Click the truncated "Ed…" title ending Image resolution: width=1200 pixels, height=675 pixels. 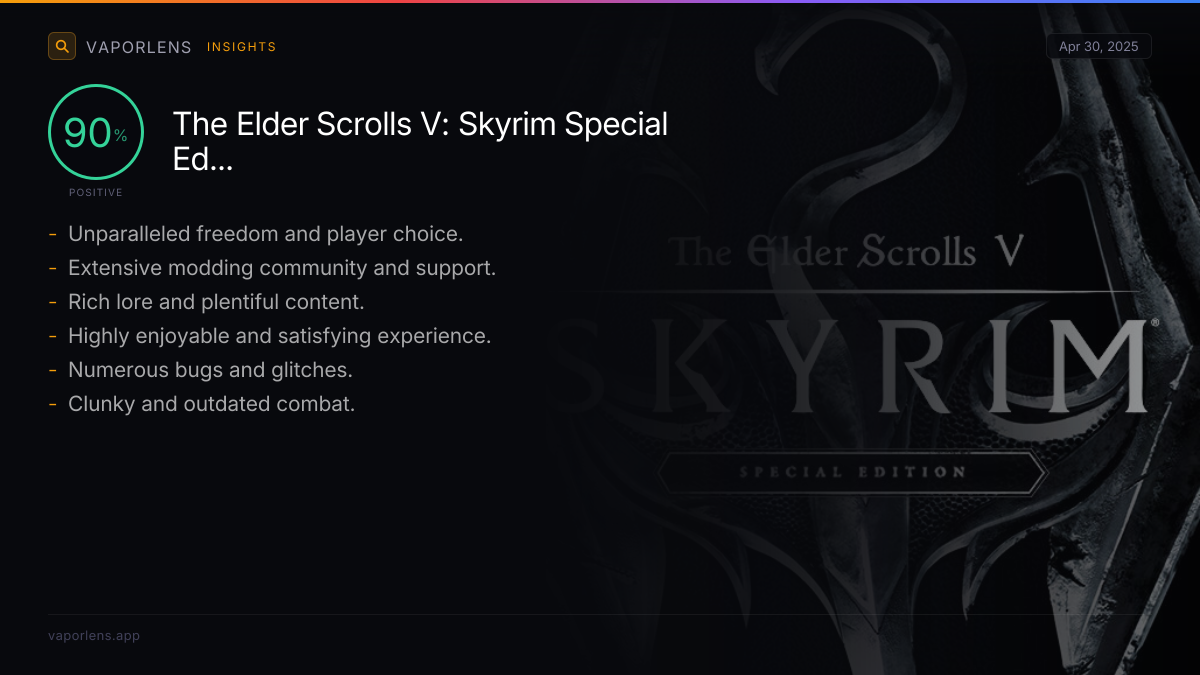tap(202, 160)
